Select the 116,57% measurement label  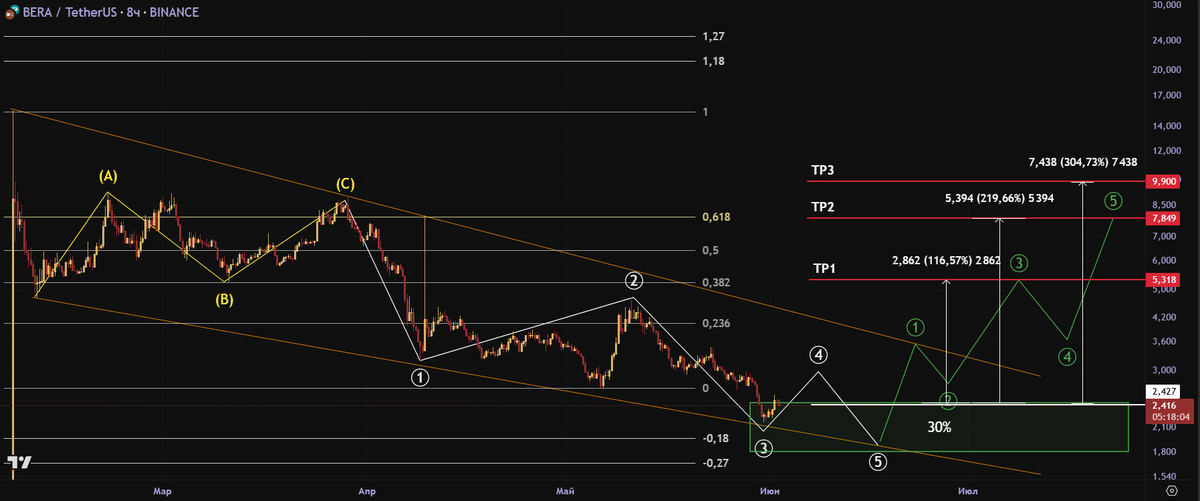947,260
